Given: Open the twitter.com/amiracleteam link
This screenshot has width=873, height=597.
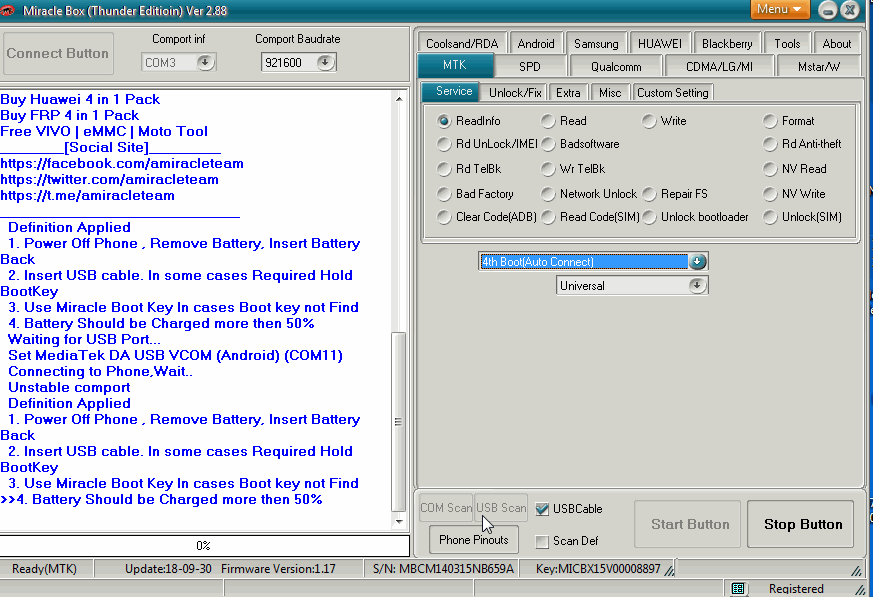Looking at the screenshot, I should [x=110, y=179].
